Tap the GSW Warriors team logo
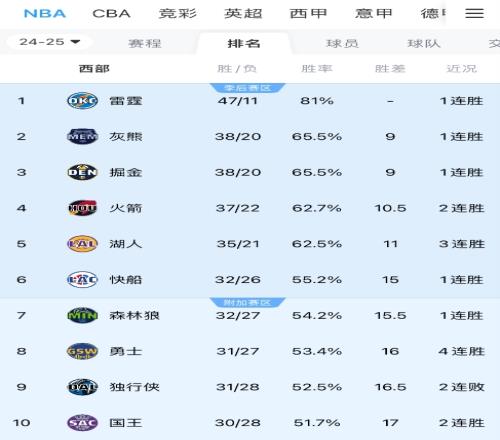500x440 pixels. [82, 351]
